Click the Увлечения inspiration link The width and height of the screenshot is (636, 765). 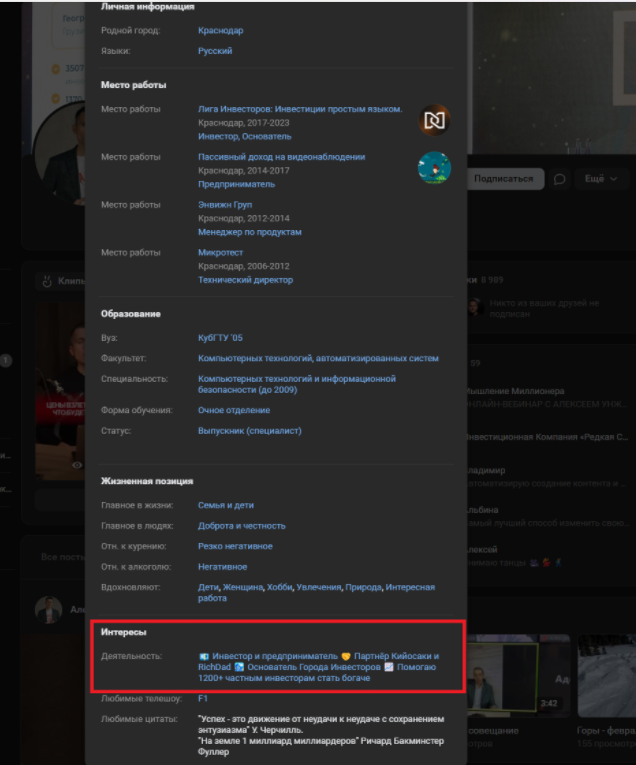coord(318,587)
